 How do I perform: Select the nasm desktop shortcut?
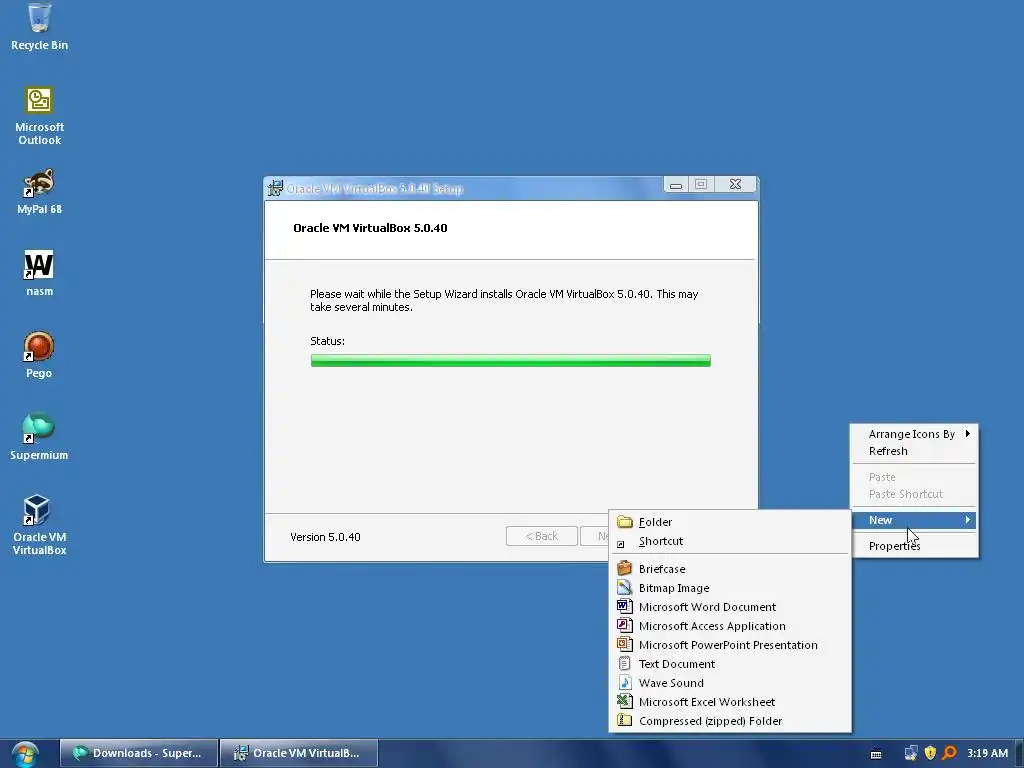click(x=39, y=273)
